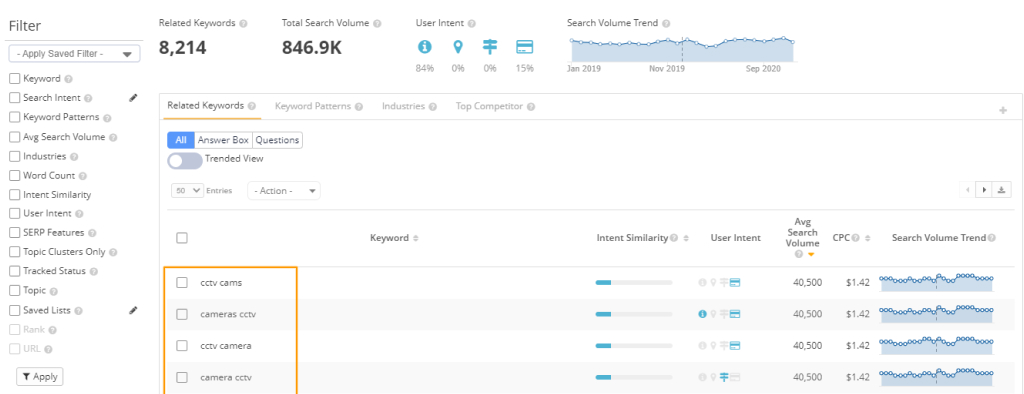Screen dimensions: 1024x394
Task: Click the User Intent column header
Action: (735, 238)
